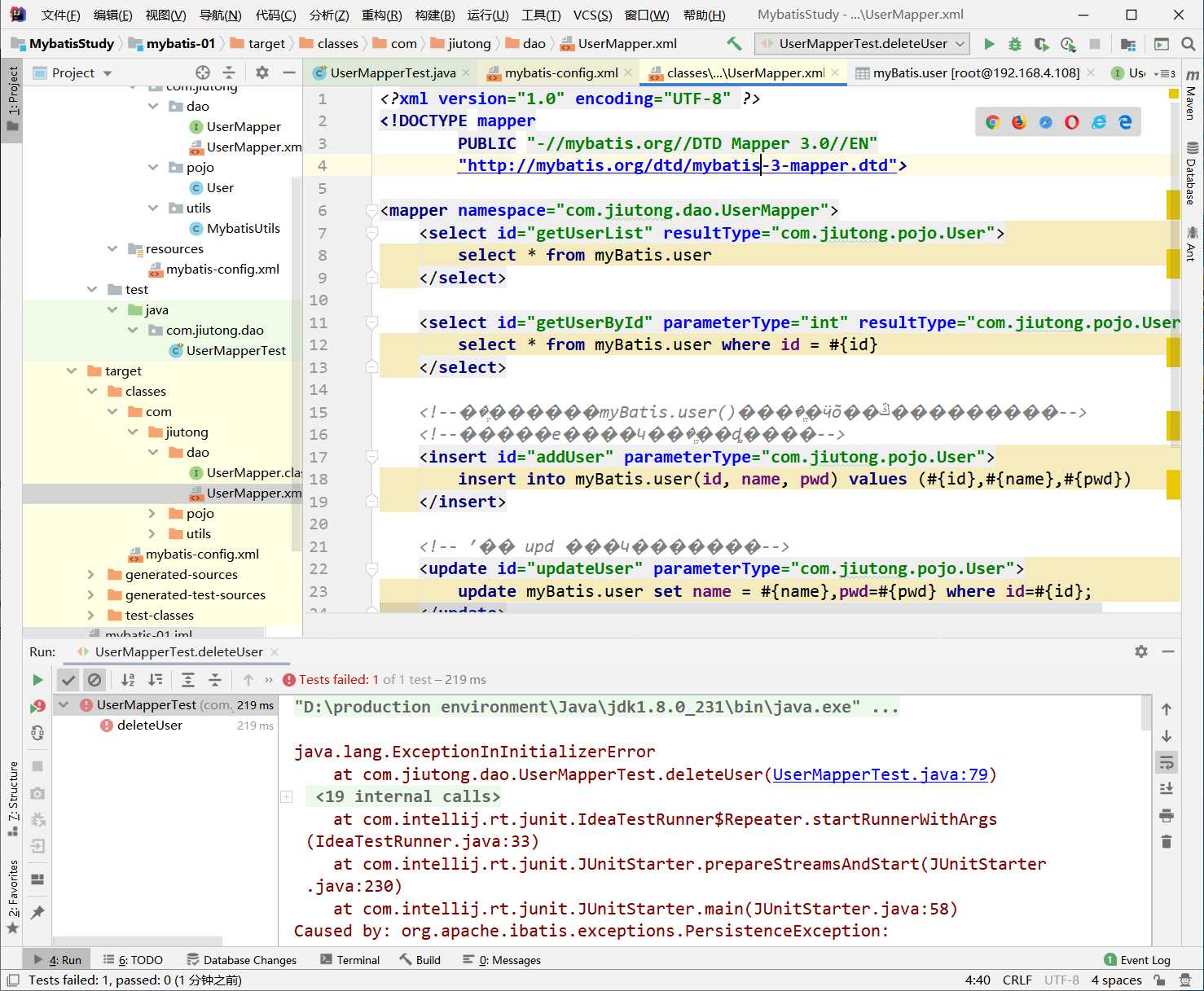Image resolution: width=1204 pixels, height=991 pixels.
Task: Sort test results alphabetically
Action: 128,680
